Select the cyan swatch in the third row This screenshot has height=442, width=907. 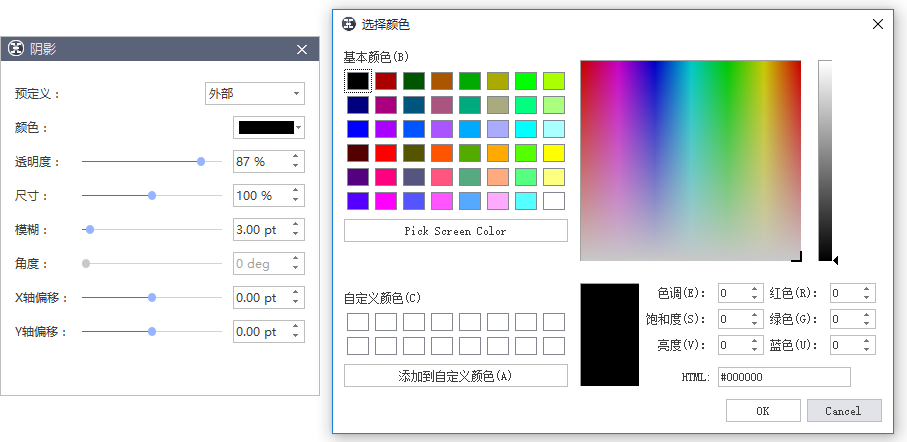click(x=526, y=129)
